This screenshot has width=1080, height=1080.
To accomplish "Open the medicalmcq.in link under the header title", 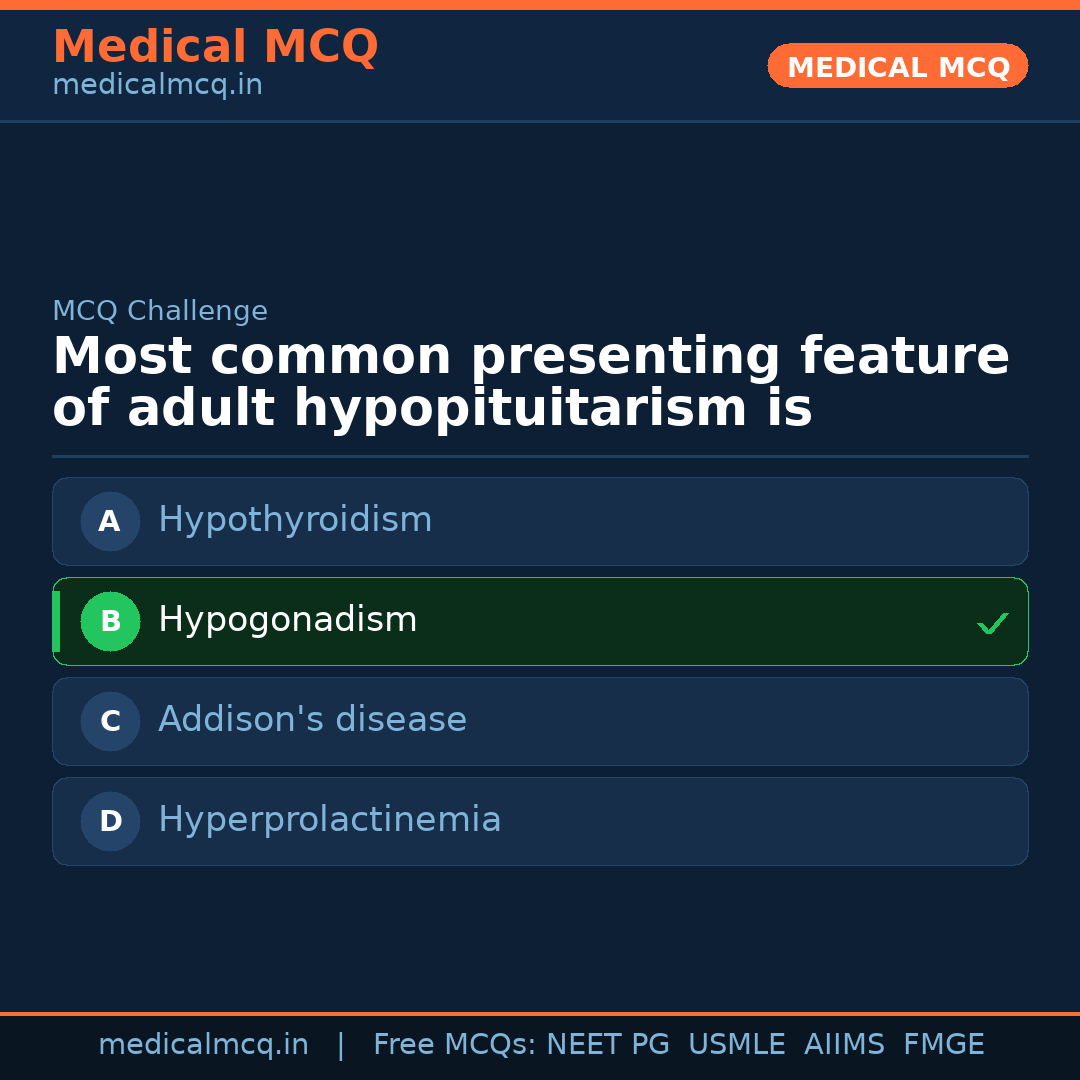I will pyautogui.click(x=157, y=86).
